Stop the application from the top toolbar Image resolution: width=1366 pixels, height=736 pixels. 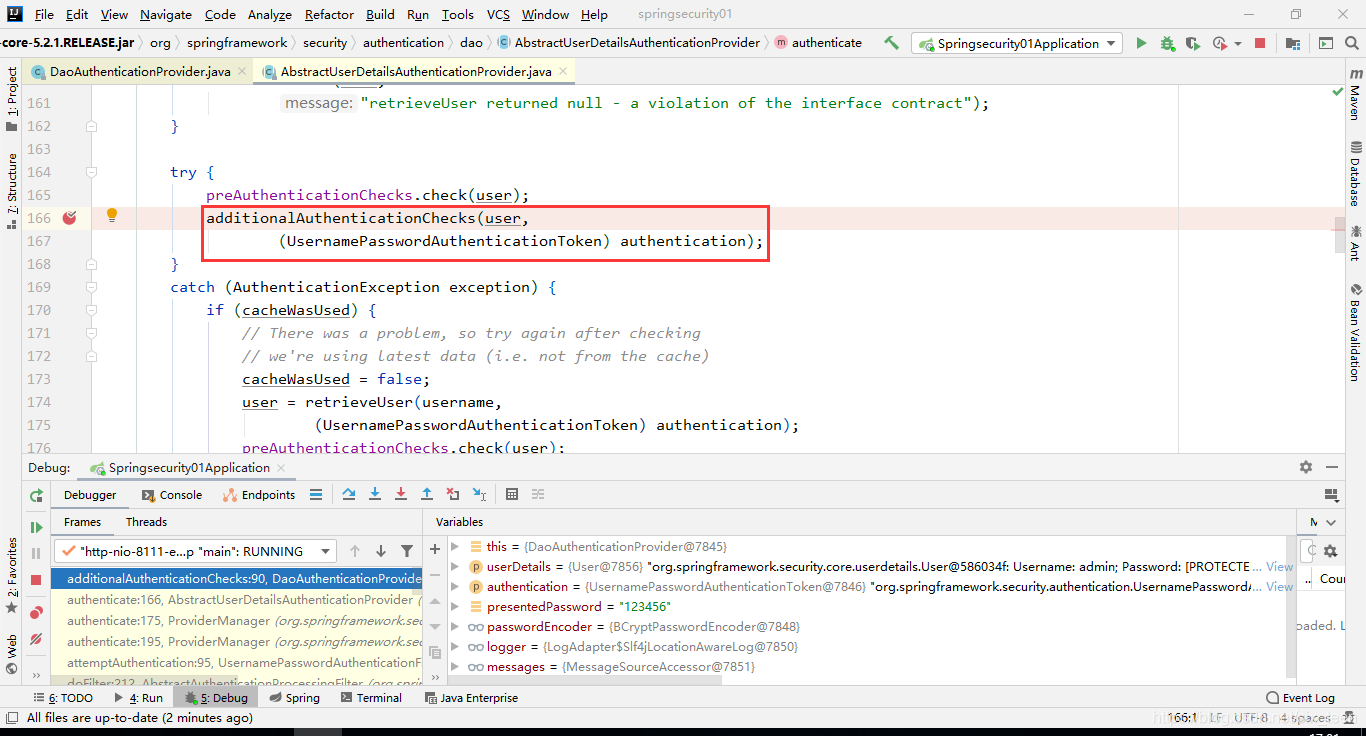click(1260, 43)
